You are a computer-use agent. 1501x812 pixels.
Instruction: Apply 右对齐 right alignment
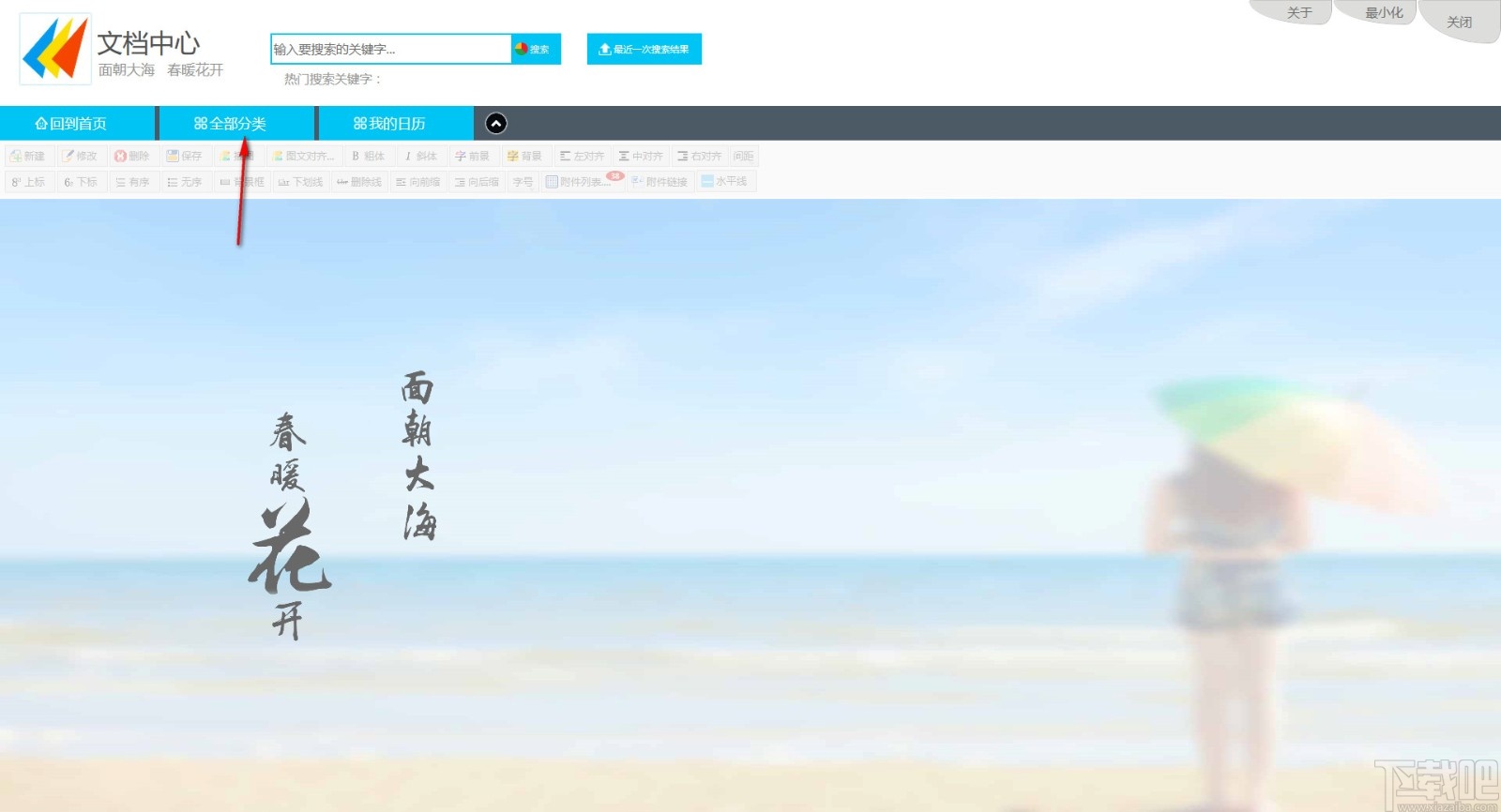pos(700,157)
